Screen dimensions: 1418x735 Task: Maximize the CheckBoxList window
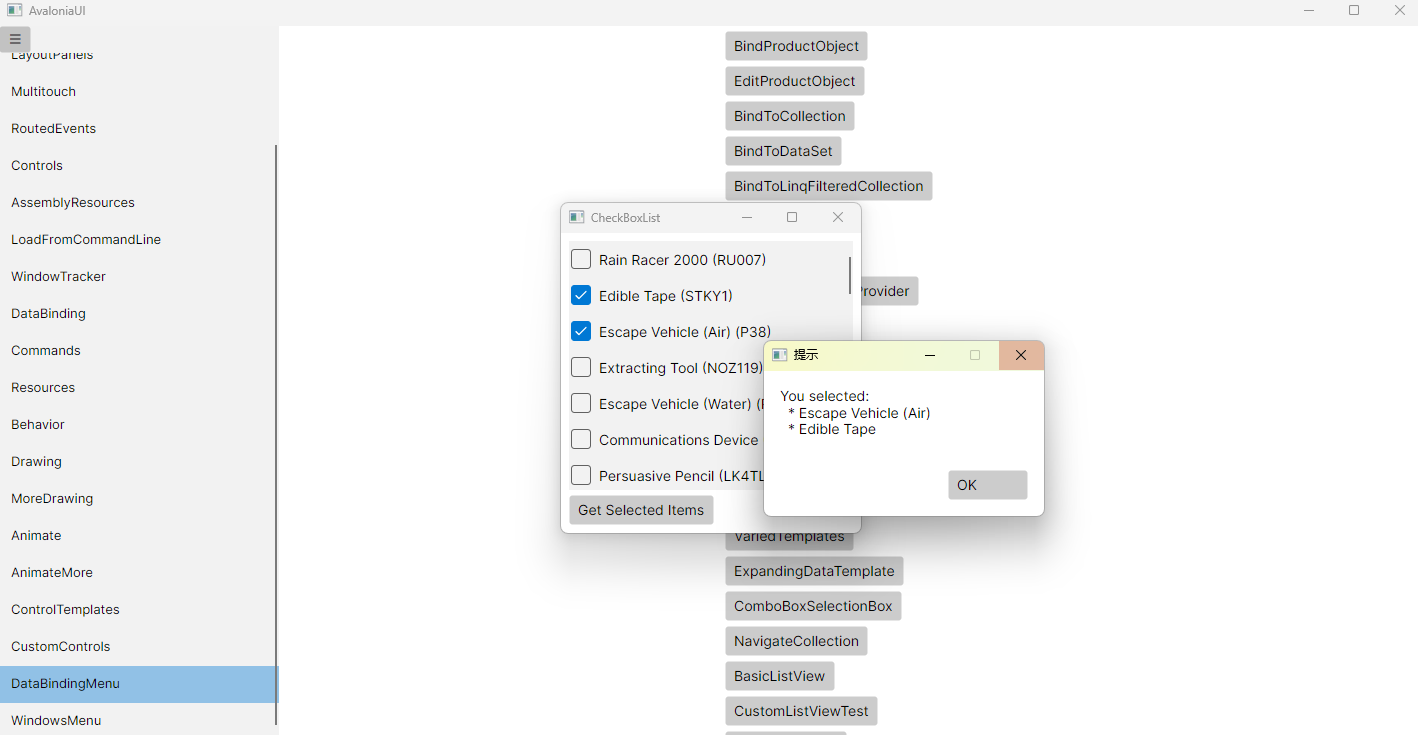[792, 217]
